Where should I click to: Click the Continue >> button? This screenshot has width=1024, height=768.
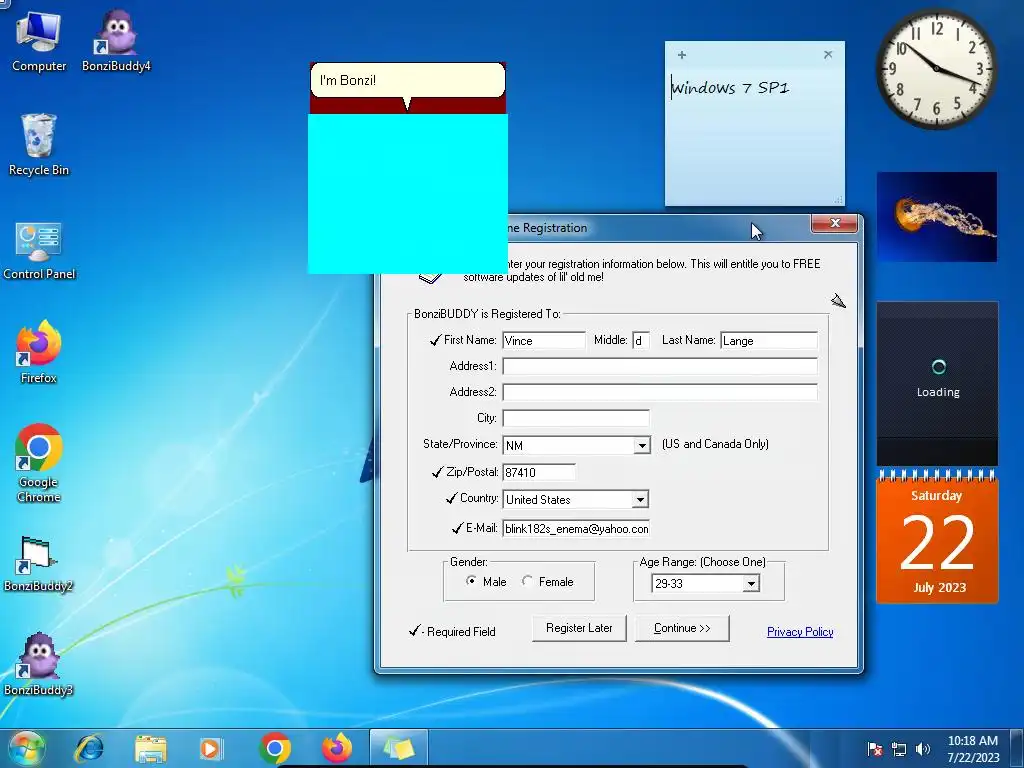point(682,628)
